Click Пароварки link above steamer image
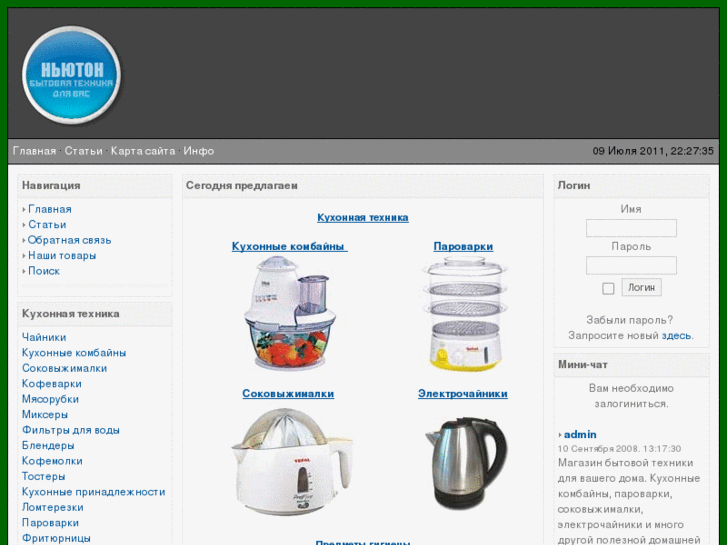The width and height of the screenshot is (727, 545). pyautogui.click(x=463, y=246)
